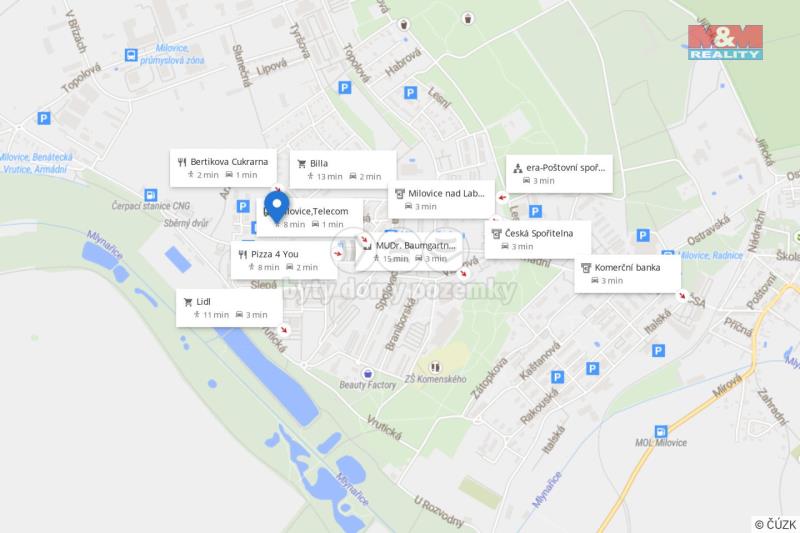This screenshot has width=800, height=533.
Task: Click the ČÚZK copyright attribution
Action: tap(775, 524)
